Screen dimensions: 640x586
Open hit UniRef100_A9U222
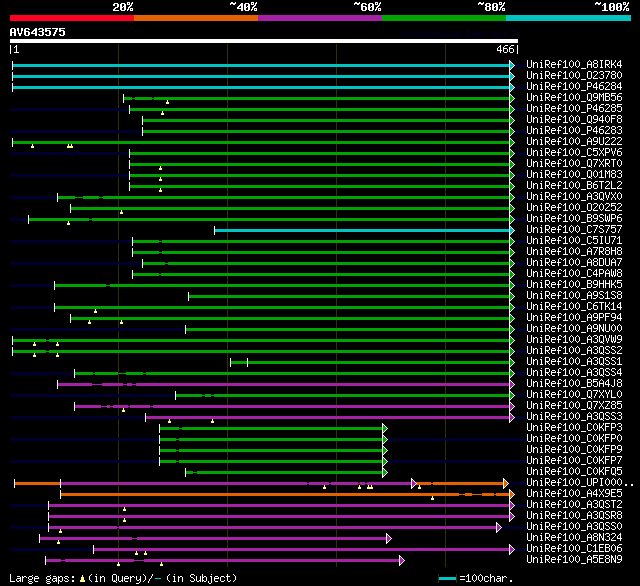pyautogui.click(x=574, y=142)
